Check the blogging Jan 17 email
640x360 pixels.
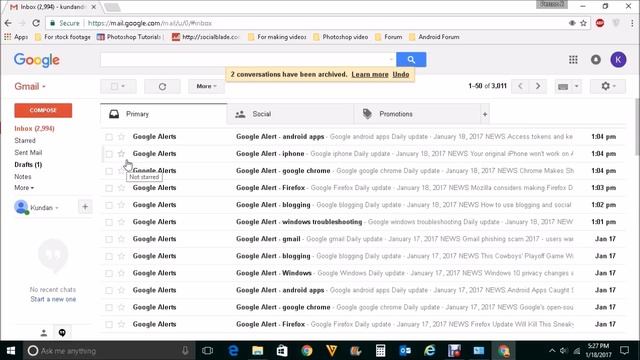click(109, 256)
